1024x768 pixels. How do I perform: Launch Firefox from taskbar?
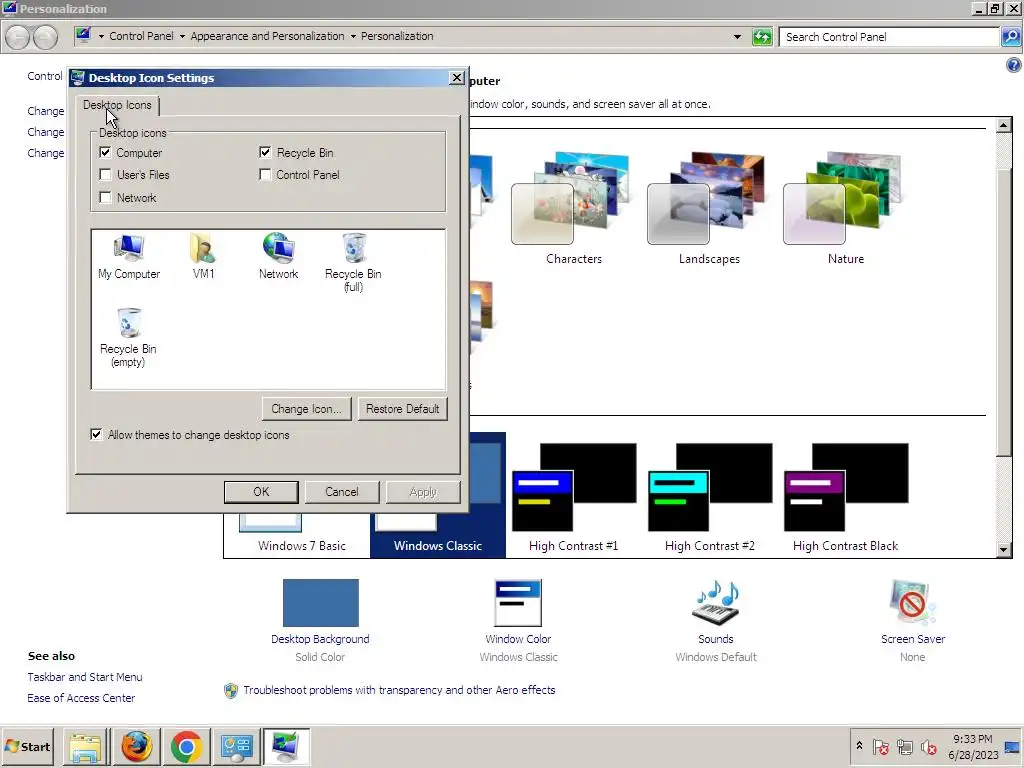(x=136, y=747)
